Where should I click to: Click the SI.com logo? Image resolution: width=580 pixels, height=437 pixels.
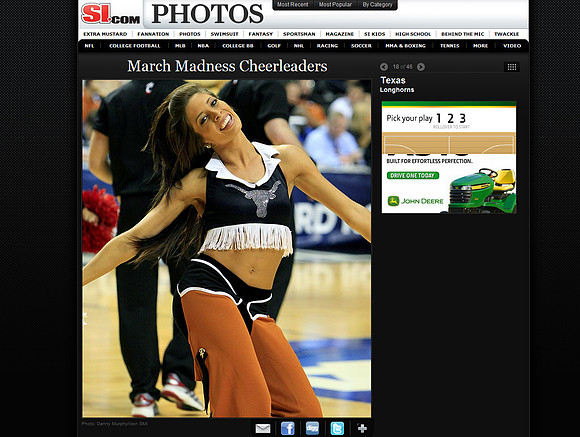pyautogui.click(x=111, y=14)
